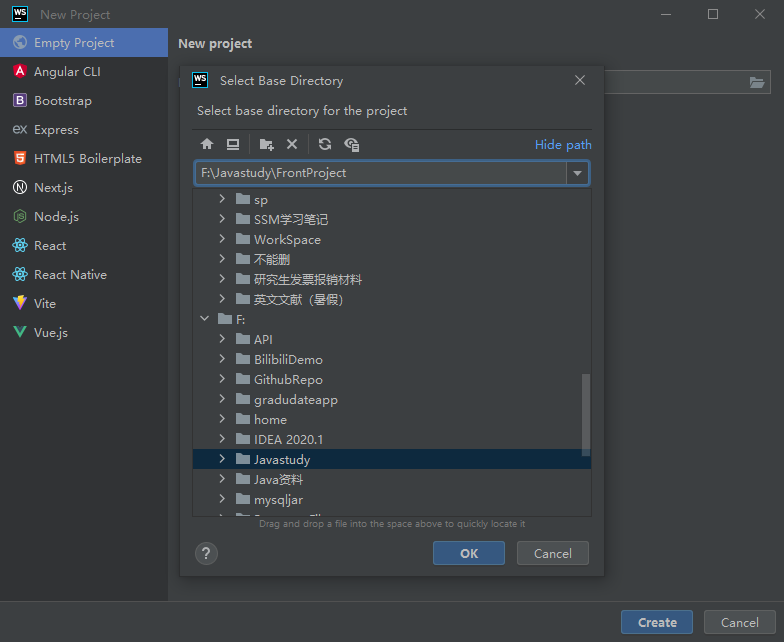Click the Next.js project icon
Screen dimensions: 784x642
(x=20, y=188)
